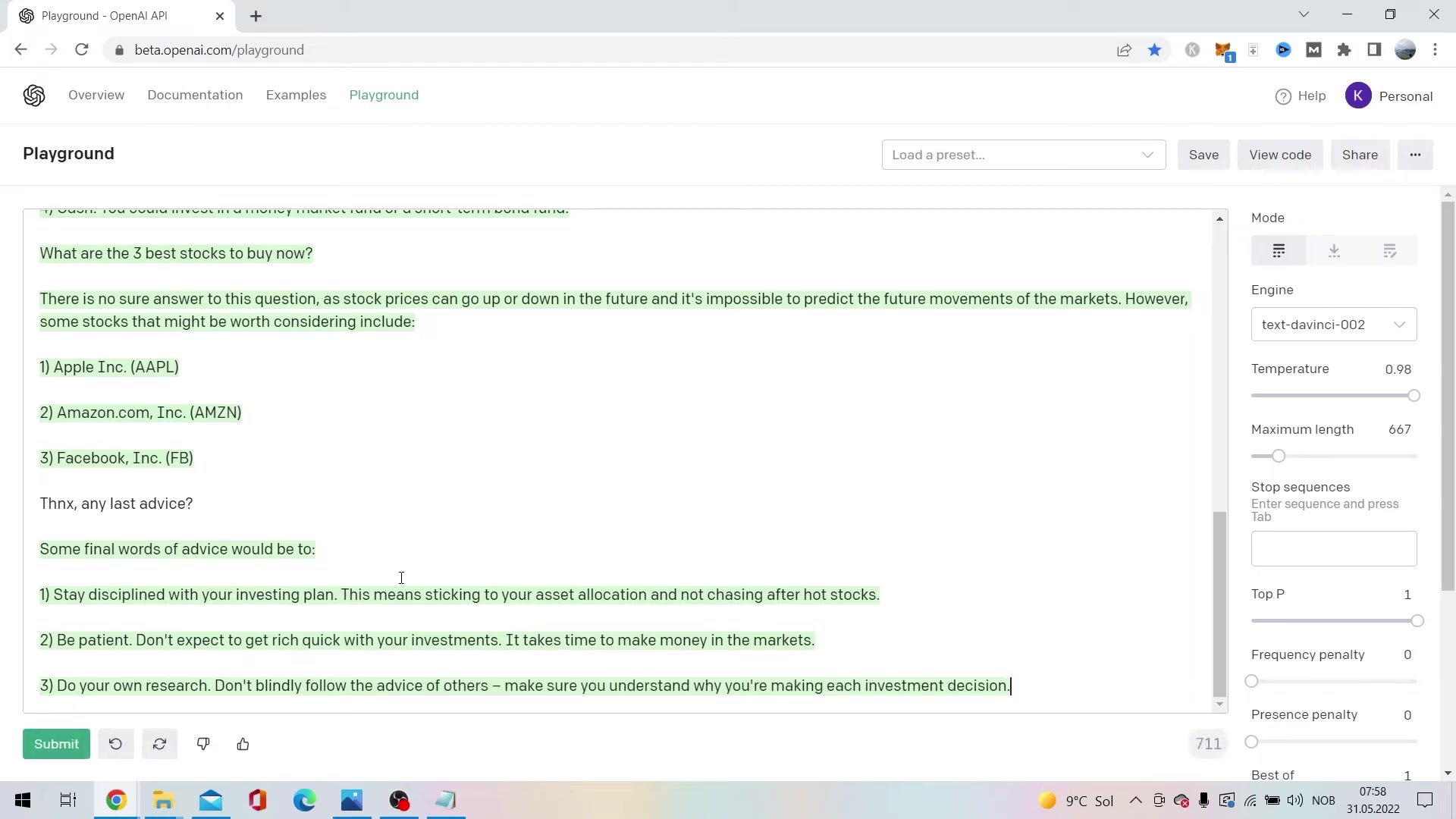Go back to previous page
The height and width of the screenshot is (819, 1456).
click(x=20, y=50)
